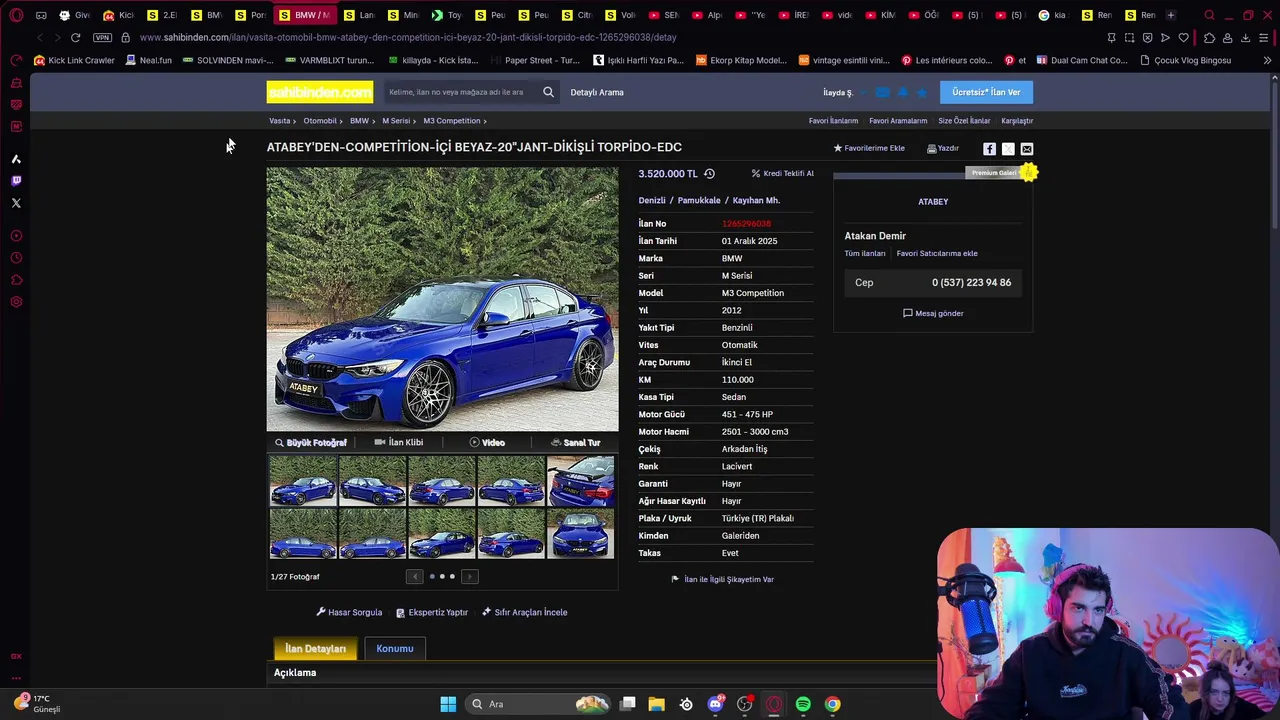Open the Sıfır Araçları İncele link
This screenshot has width=1280, height=720.
pyautogui.click(x=525, y=612)
